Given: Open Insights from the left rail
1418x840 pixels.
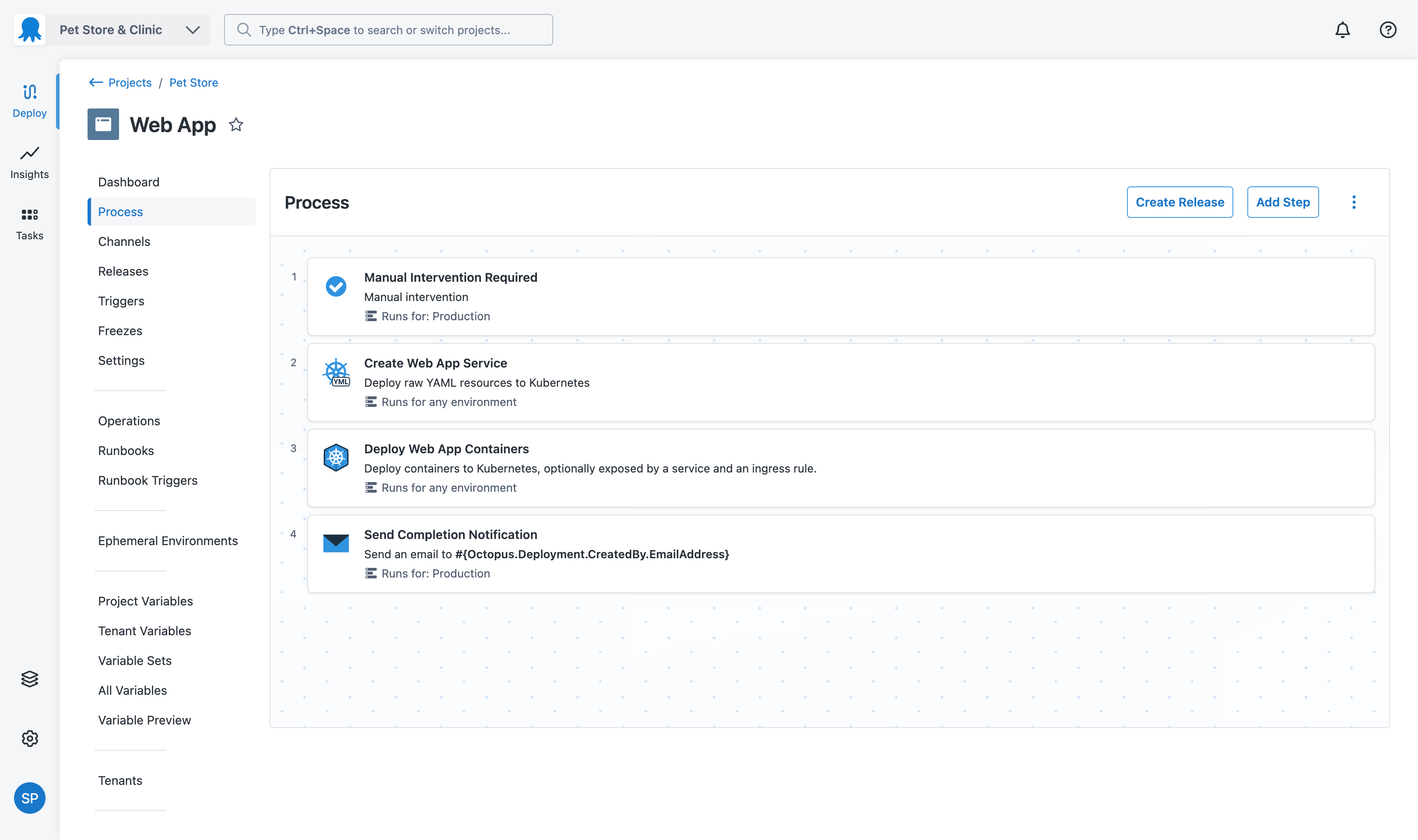Looking at the screenshot, I should (29, 162).
